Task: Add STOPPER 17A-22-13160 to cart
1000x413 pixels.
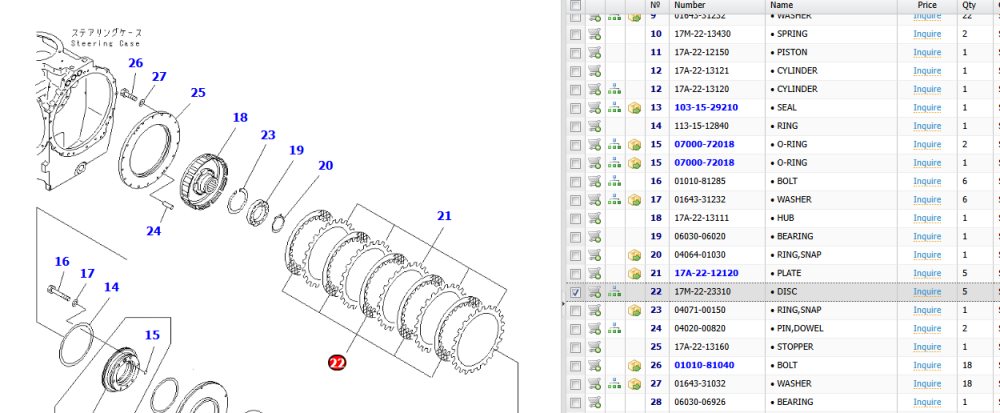Action: pos(594,347)
